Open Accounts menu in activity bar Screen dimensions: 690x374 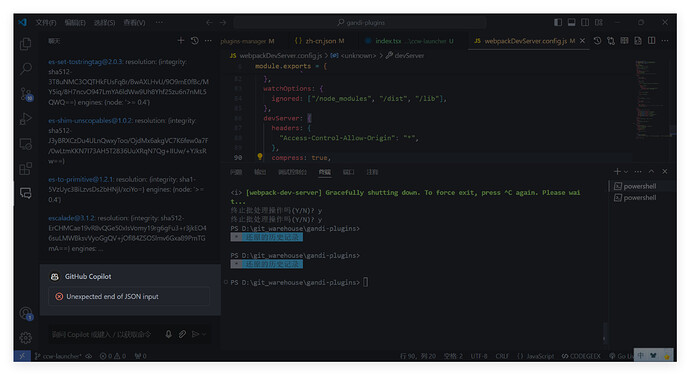click(26, 313)
